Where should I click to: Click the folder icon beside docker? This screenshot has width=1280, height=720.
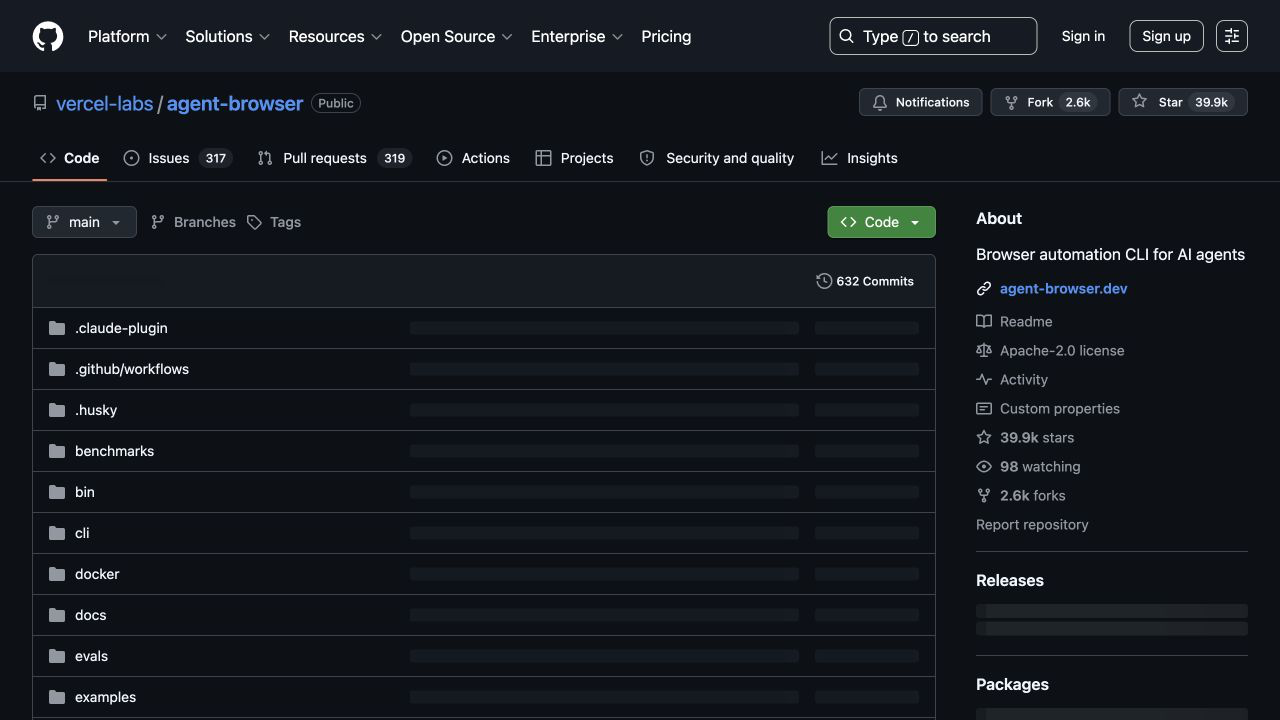click(x=57, y=574)
